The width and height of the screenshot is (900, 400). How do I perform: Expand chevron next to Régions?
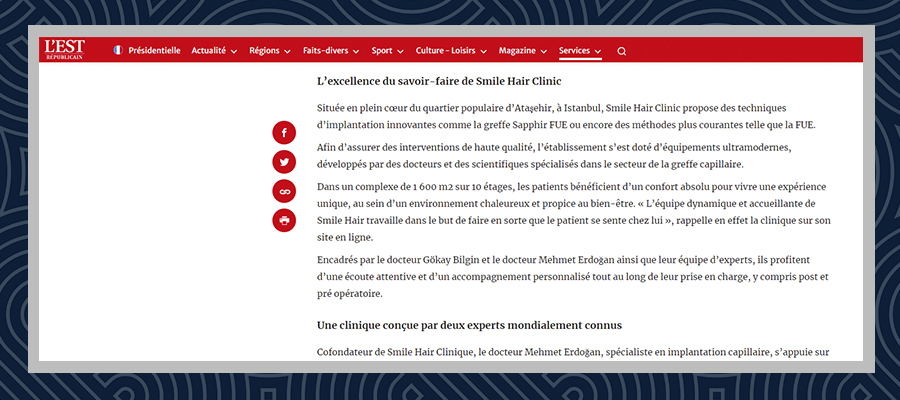point(288,51)
